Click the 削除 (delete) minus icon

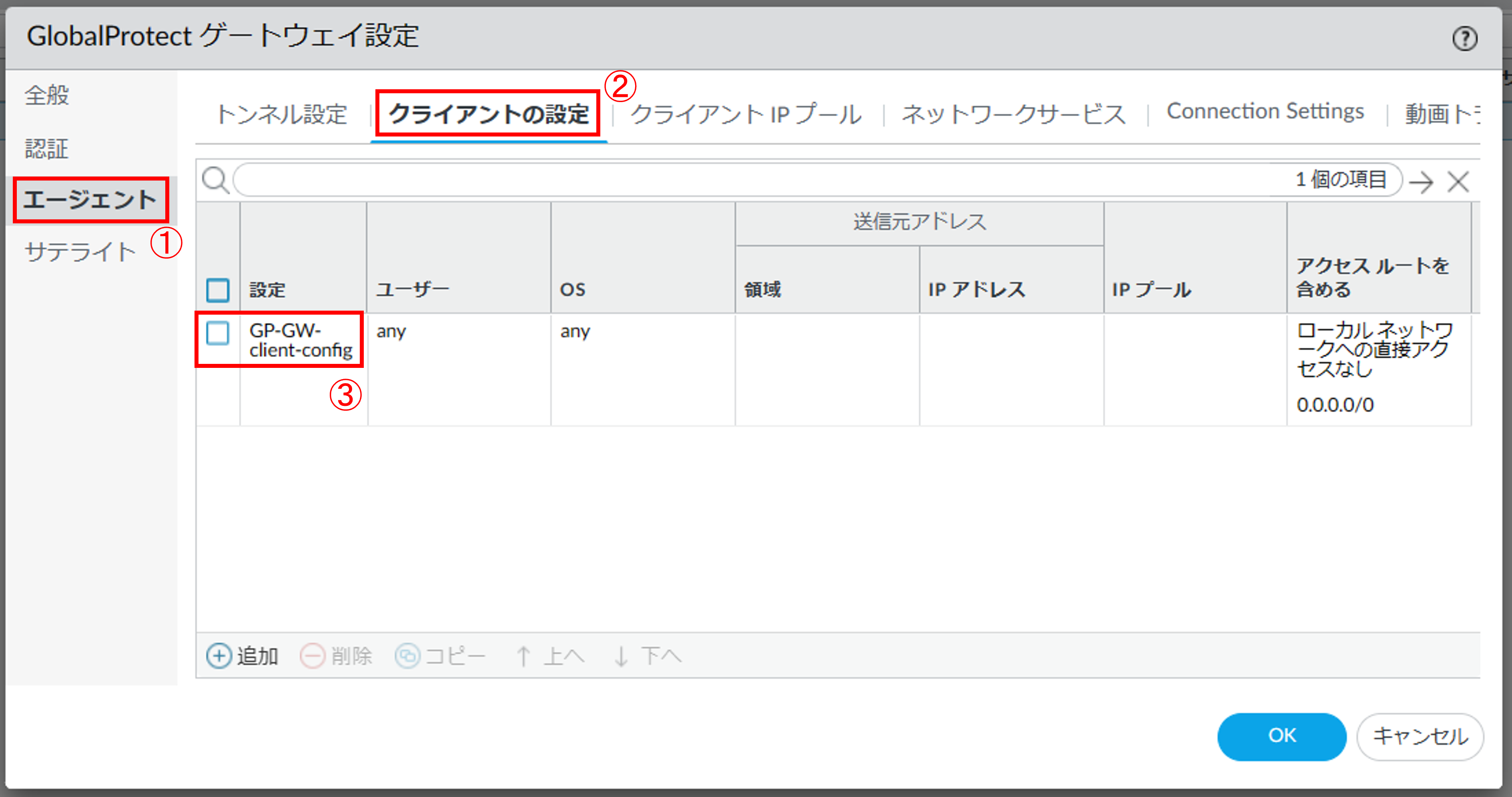pyautogui.click(x=312, y=656)
